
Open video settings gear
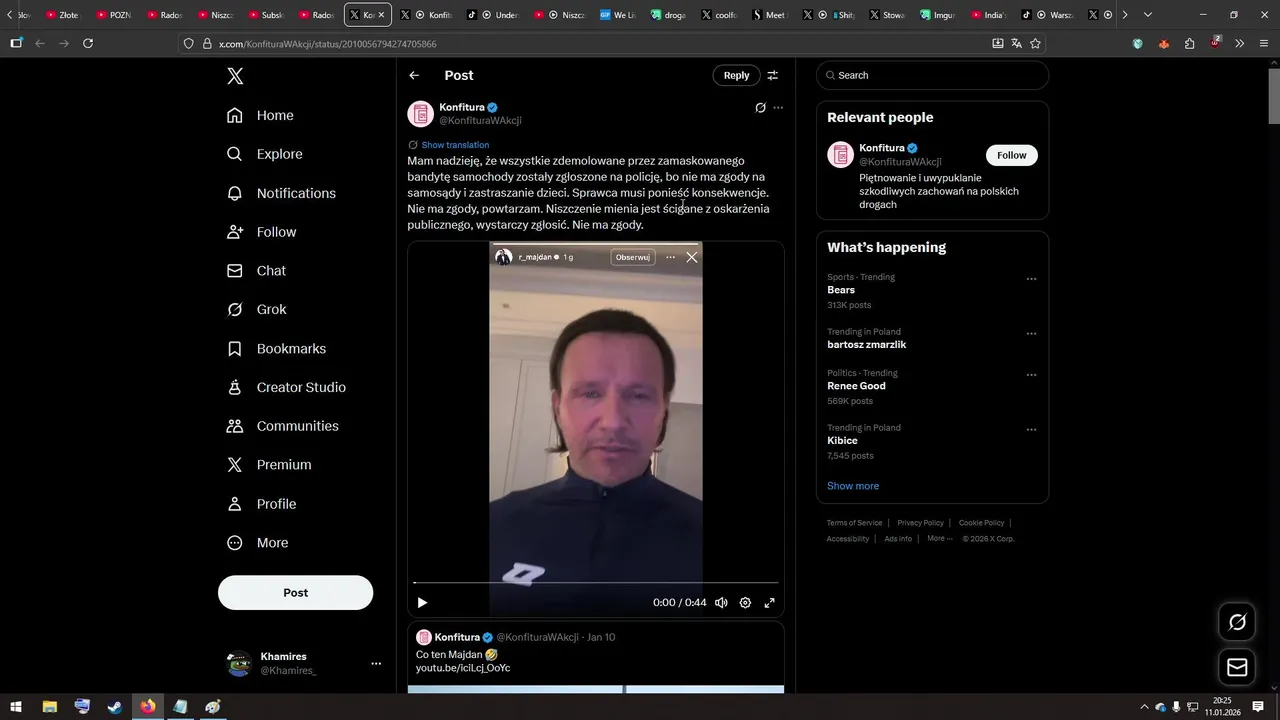pyautogui.click(x=745, y=603)
